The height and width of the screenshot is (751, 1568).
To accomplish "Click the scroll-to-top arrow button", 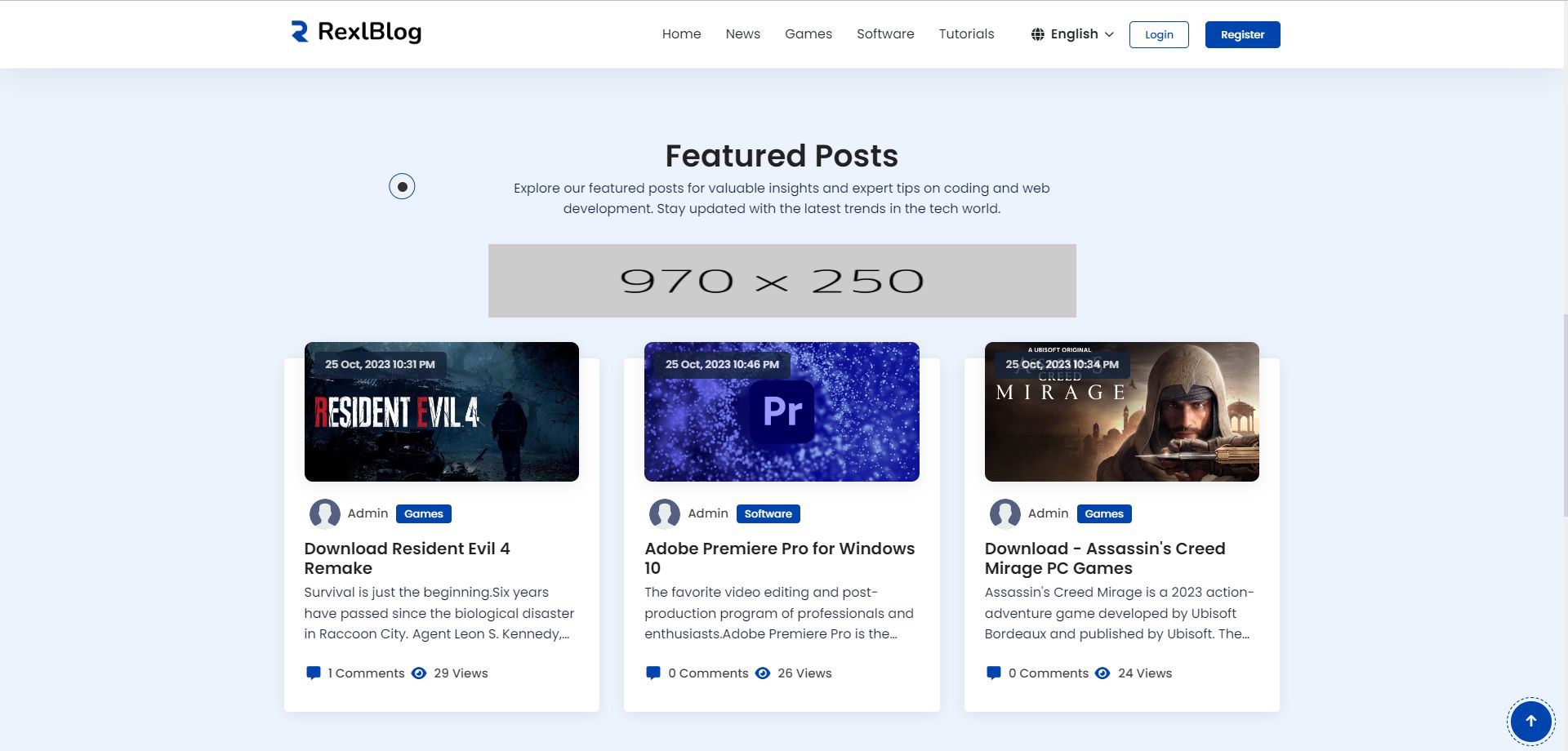I will tap(1531, 721).
